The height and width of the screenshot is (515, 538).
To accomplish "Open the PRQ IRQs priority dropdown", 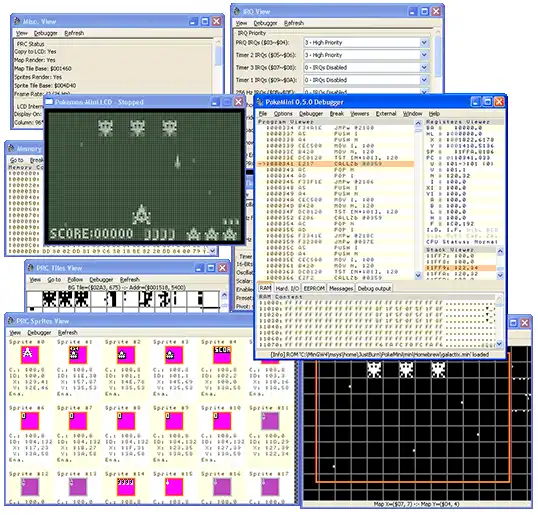I will (424, 43).
